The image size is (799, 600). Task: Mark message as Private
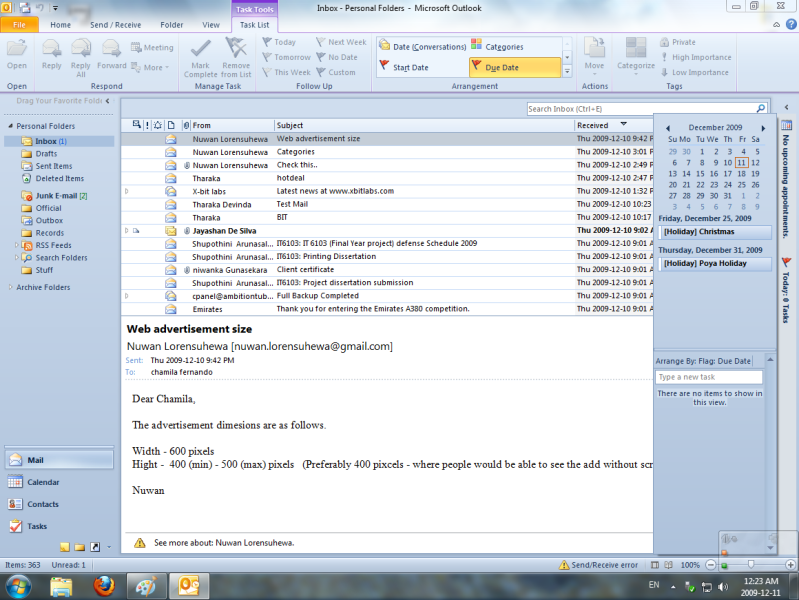pos(678,42)
